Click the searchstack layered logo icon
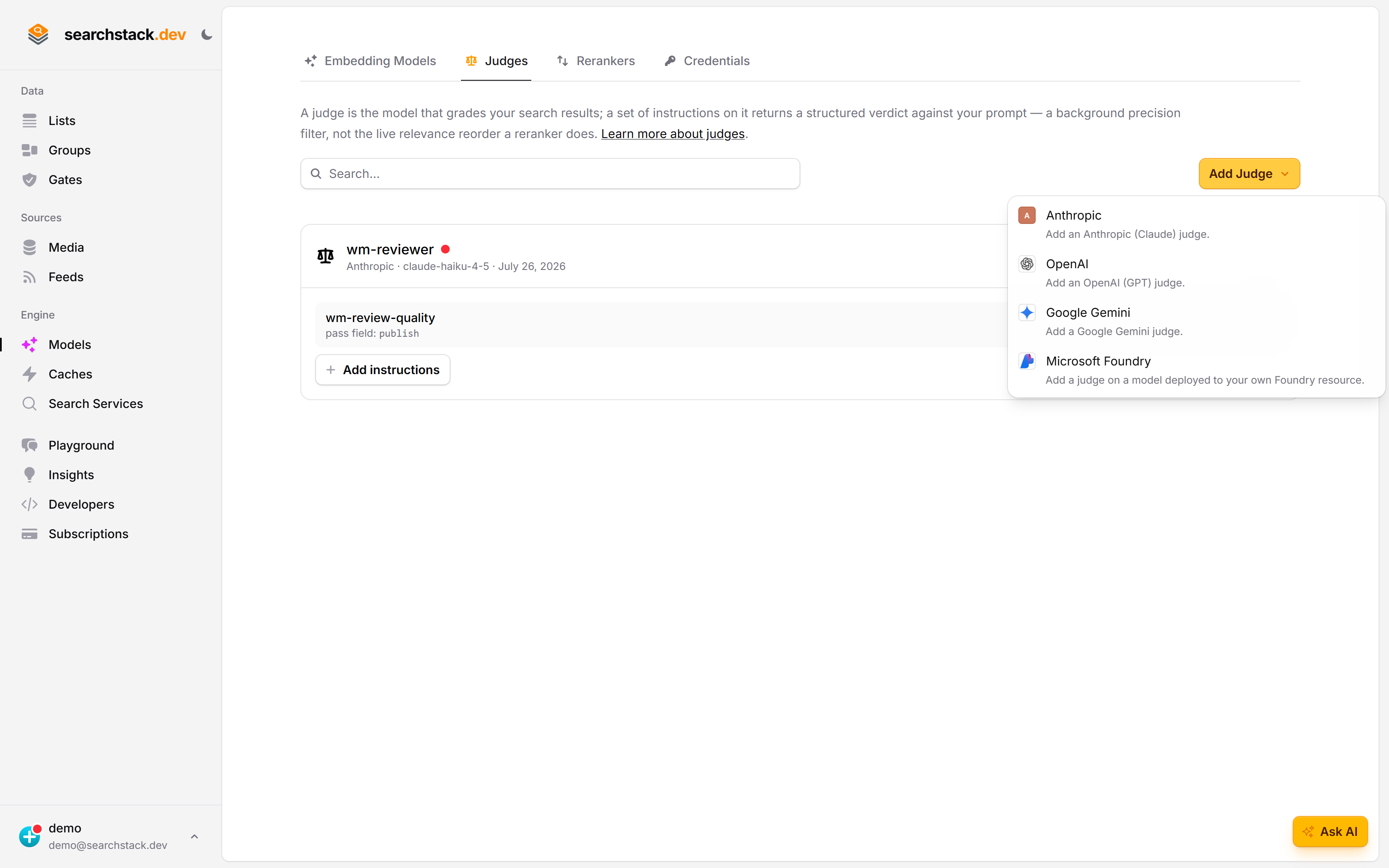Viewport: 1389px width, 868px height. coord(38,34)
